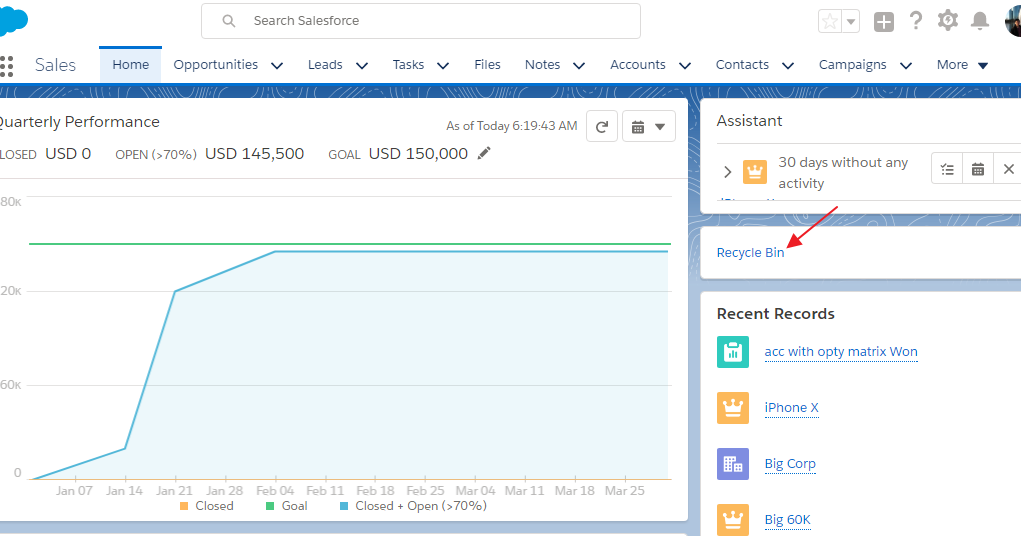This screenshot has width=1021, height=536.
Task: Create an event from the Assistant item
Action: click(977, 169)
